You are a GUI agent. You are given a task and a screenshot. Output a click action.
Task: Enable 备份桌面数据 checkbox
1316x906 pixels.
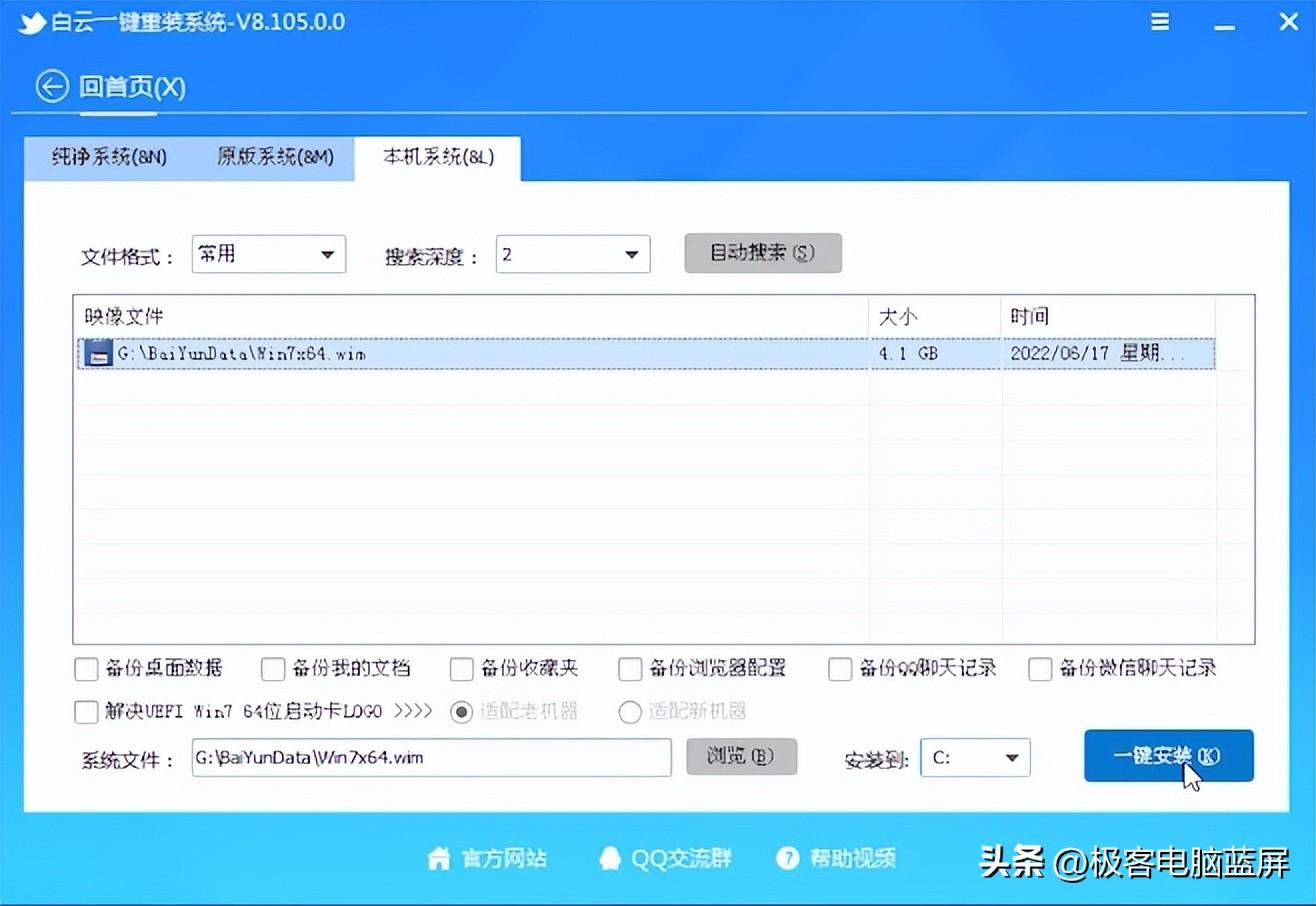tap(87, 669)
